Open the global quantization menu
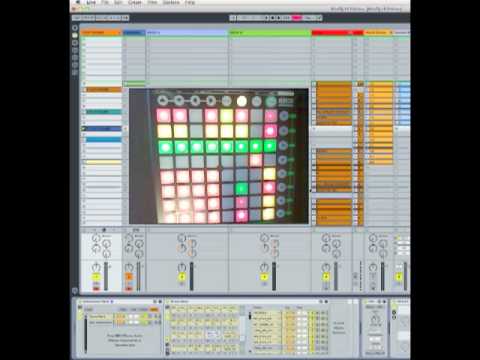 308,18
